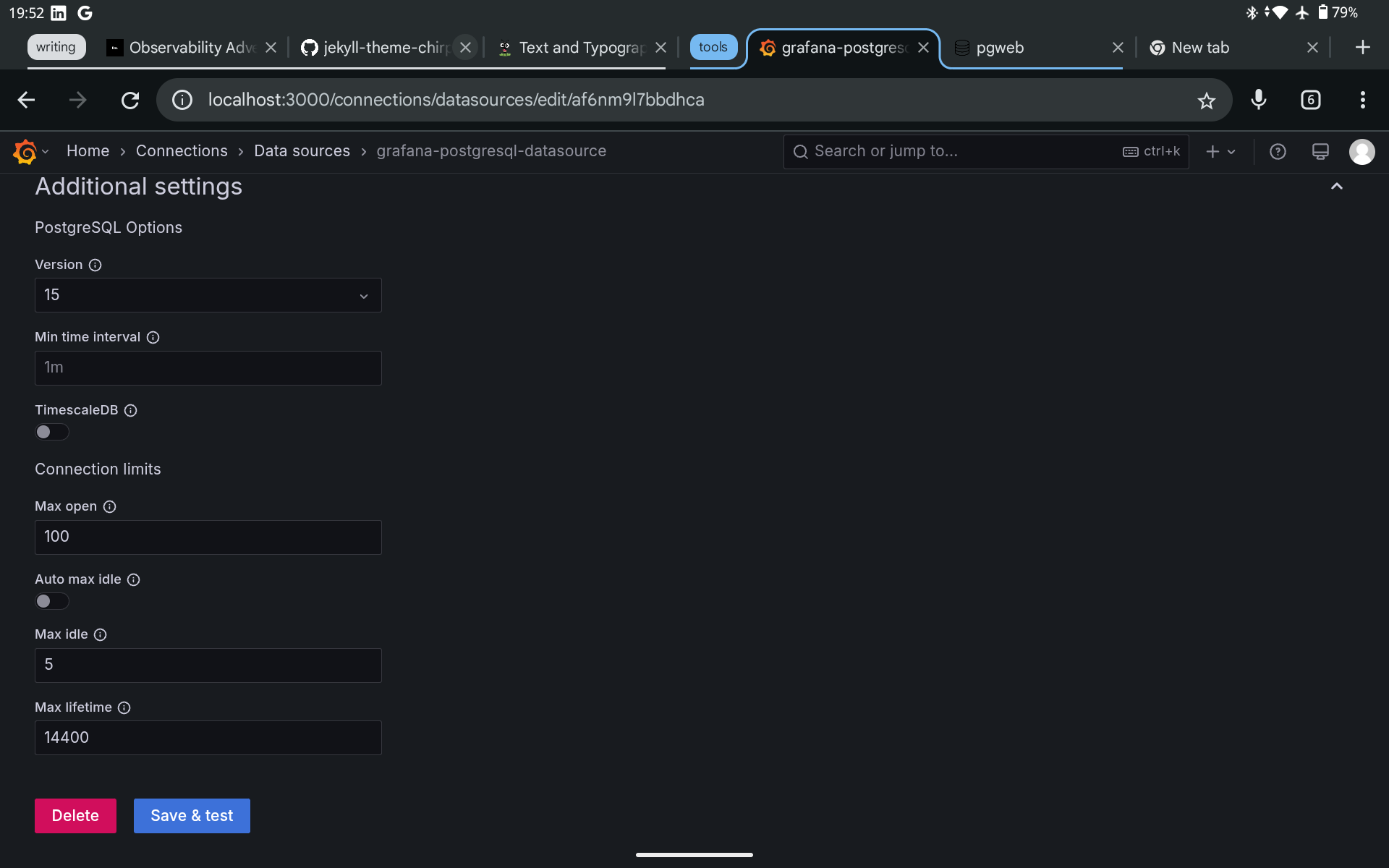This screenshot has width=1389, height=868.
Task: Open the add new resource chevron dropdown
Action: click(x=1231, y=152)
